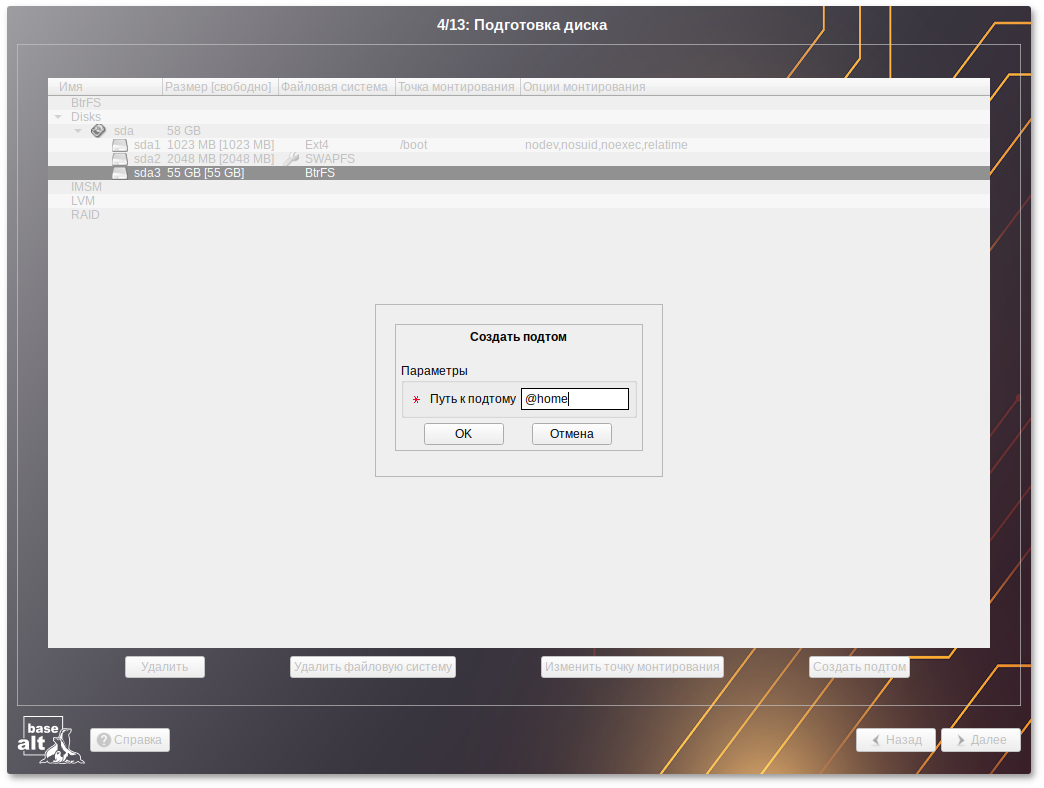Viewport: 1044px width, 788px height.
Task: Click the sda hard disk icon
Action: (x=98, y=131)
